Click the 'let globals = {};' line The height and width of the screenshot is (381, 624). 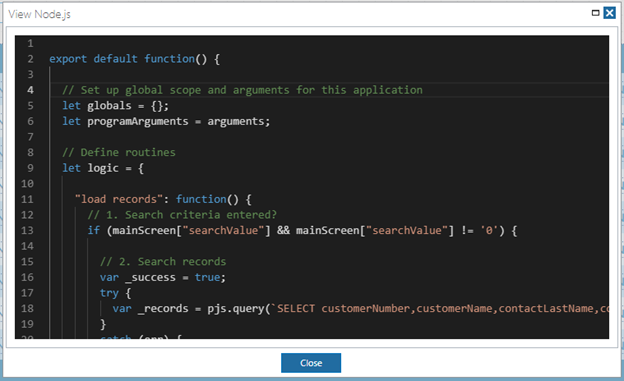115,106
